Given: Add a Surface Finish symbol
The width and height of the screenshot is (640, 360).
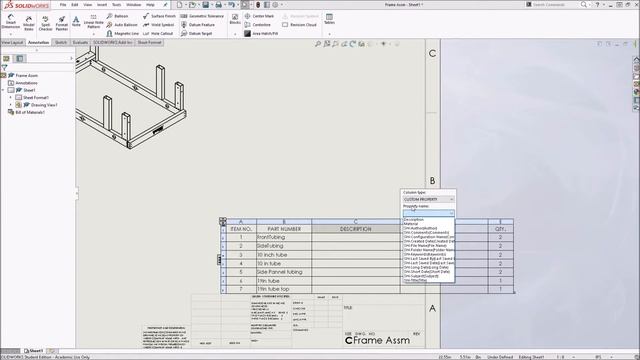Looking at the screenshot, I should point(160,16).
